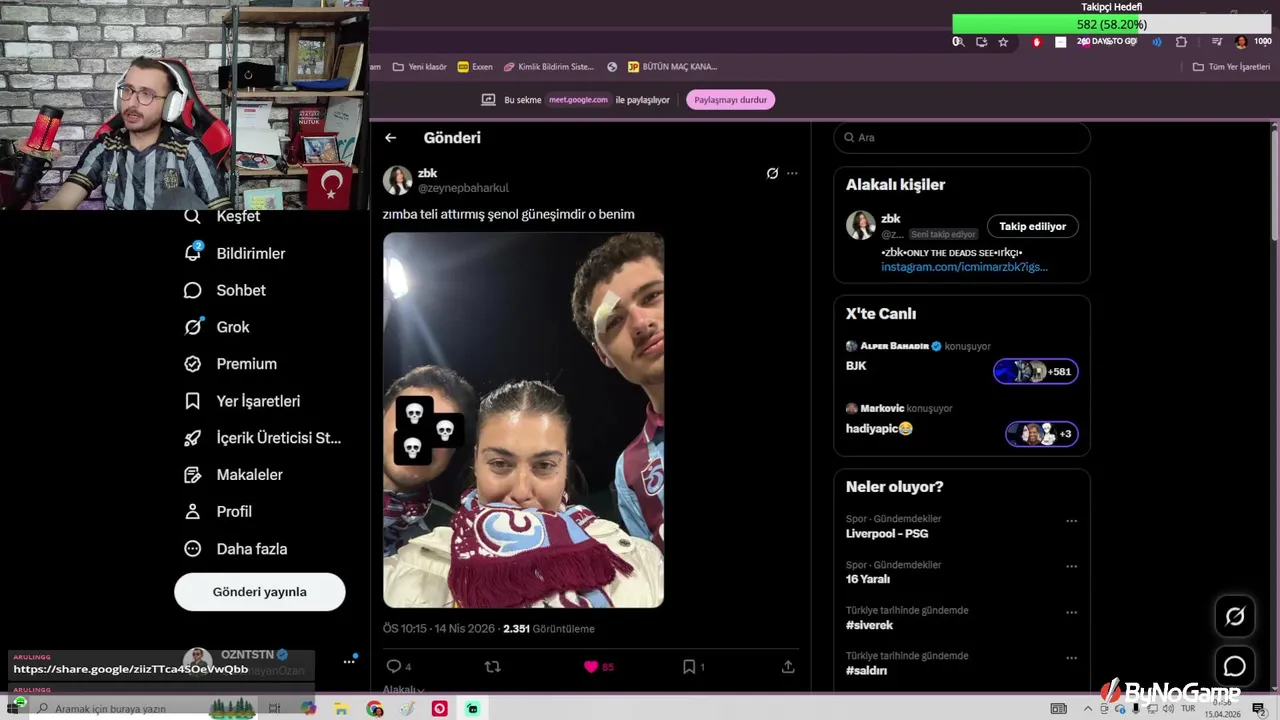This screenshot has height=720, width=1280.
Task: Open the red stop-hand blocker extension
Action: (x=1036, y=42)
